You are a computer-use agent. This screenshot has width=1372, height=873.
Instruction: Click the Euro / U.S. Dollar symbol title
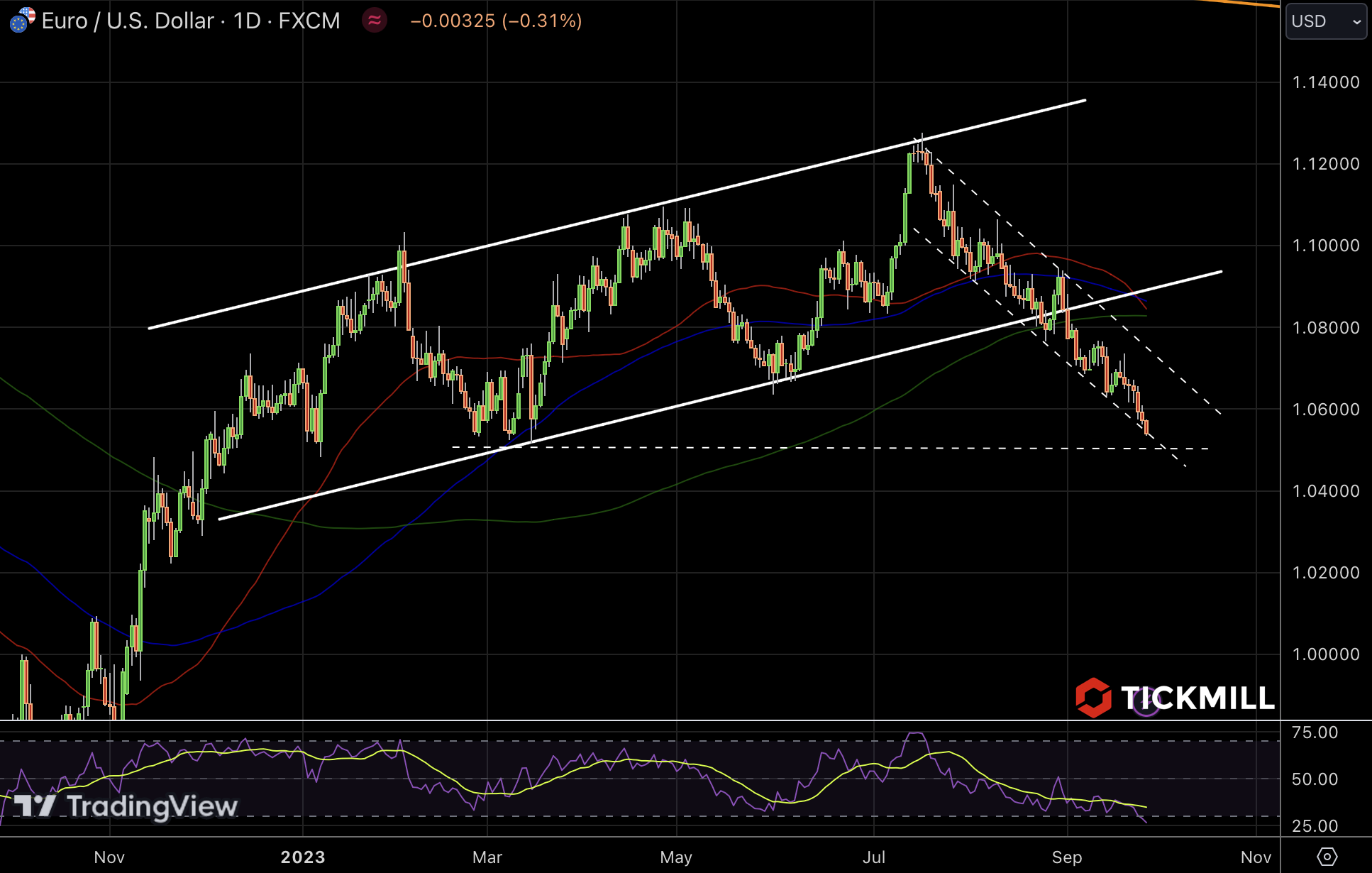coord(128,21)
